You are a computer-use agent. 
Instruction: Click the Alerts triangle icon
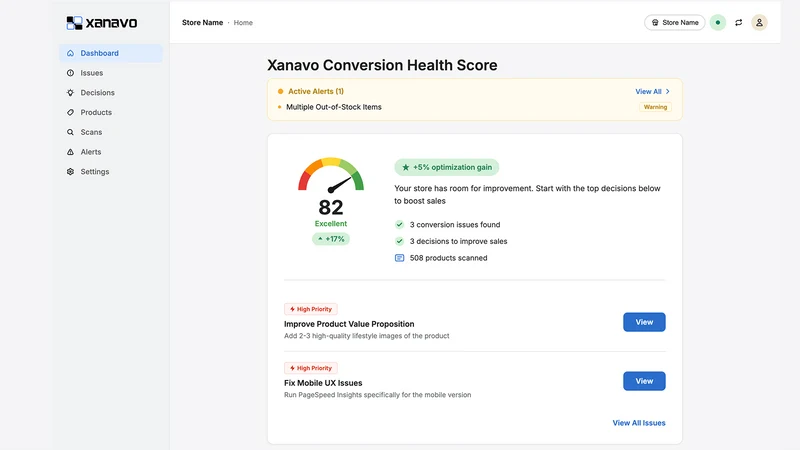click(70, 152)
